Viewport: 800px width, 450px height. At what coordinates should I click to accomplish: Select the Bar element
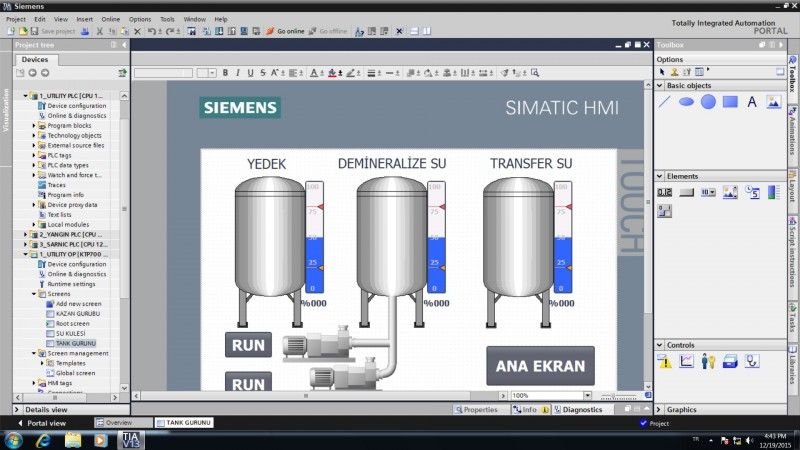click(x=774, y=192)
